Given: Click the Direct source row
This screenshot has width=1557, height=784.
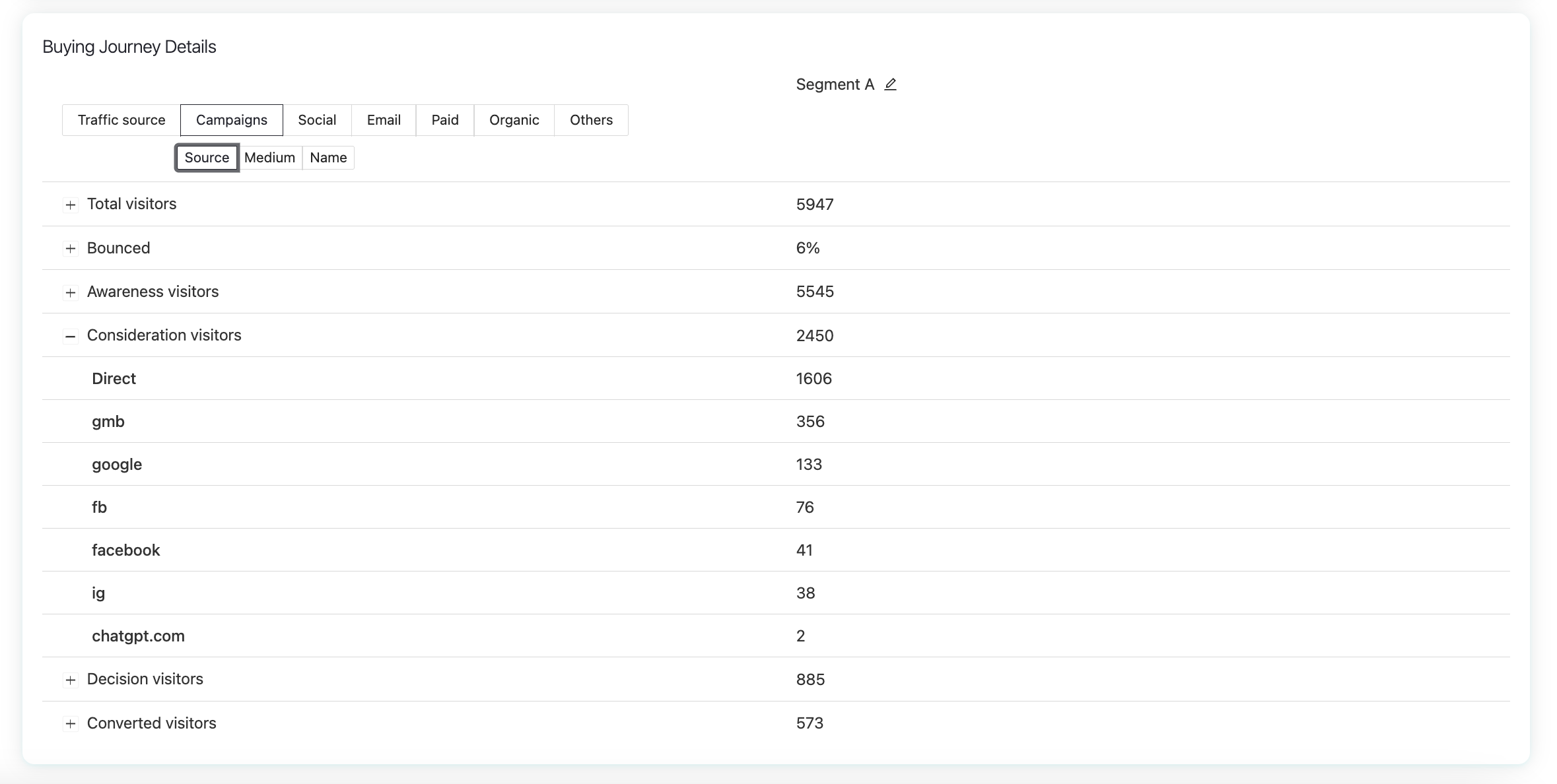Looking at the screenshot, I should point(114,379).
